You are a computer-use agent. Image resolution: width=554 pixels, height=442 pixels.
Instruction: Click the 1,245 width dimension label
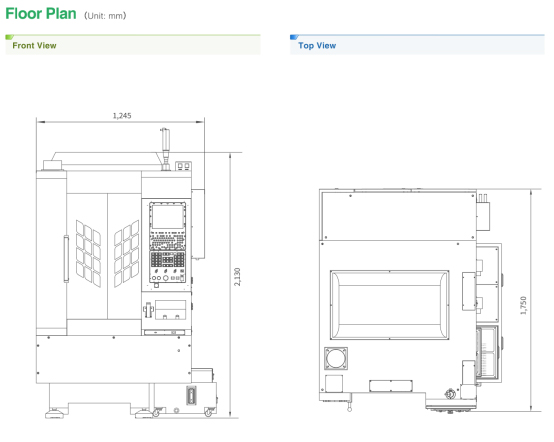coord(122,116)
